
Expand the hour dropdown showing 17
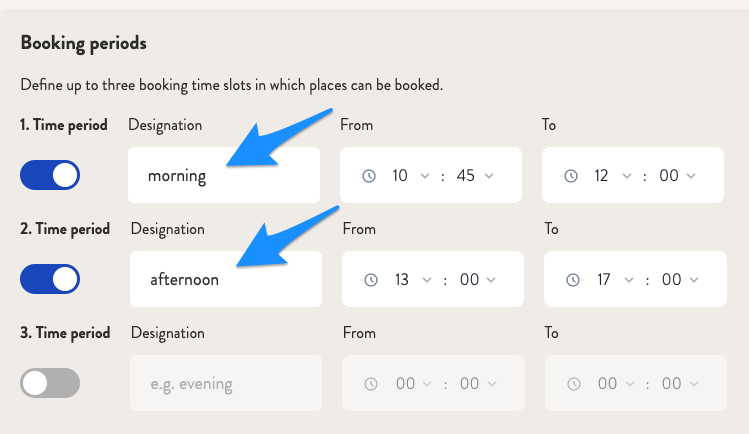pyautogui.click(x=615, y=280)
